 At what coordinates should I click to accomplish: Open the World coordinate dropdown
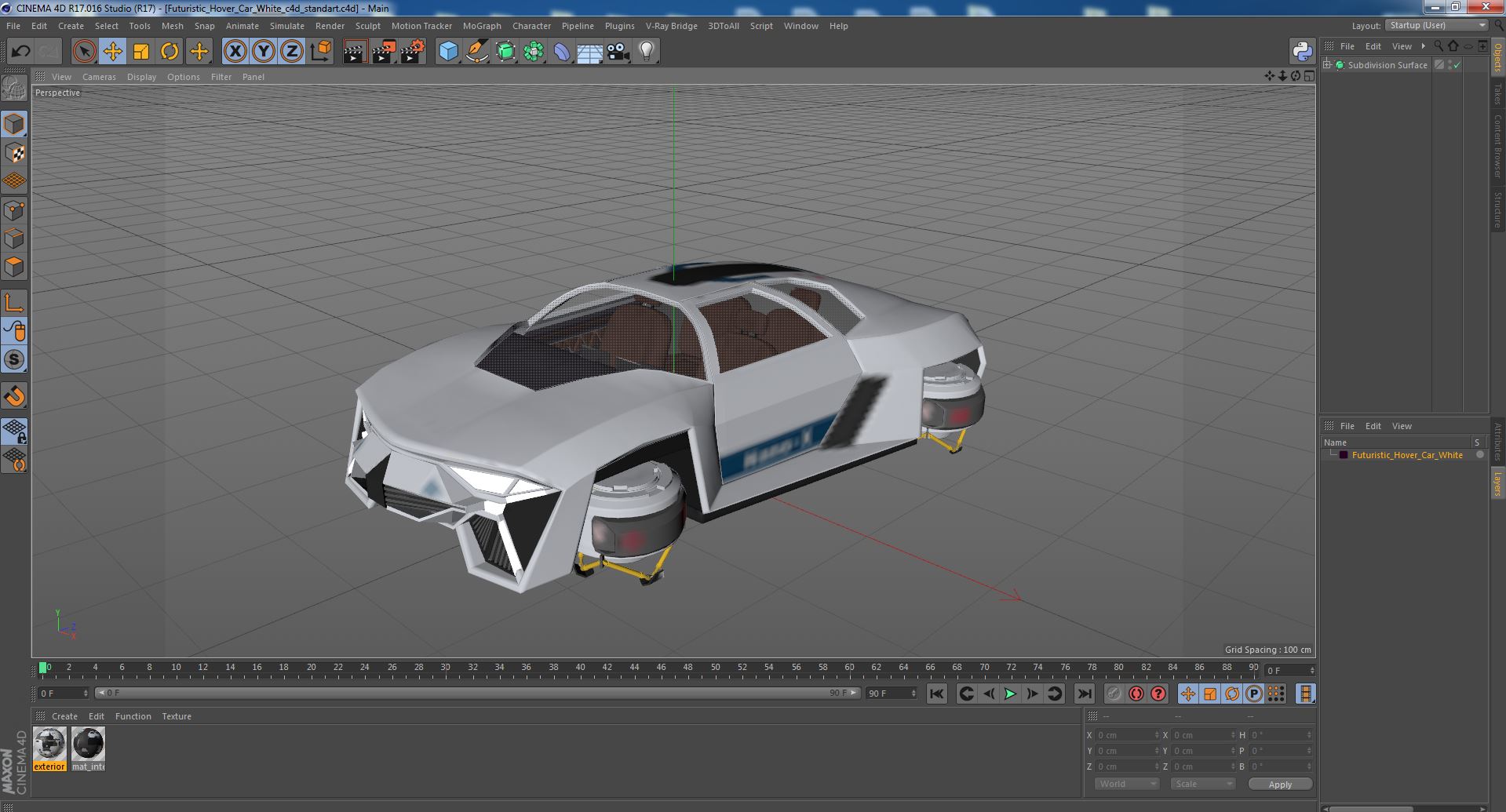pos(1127,784)
